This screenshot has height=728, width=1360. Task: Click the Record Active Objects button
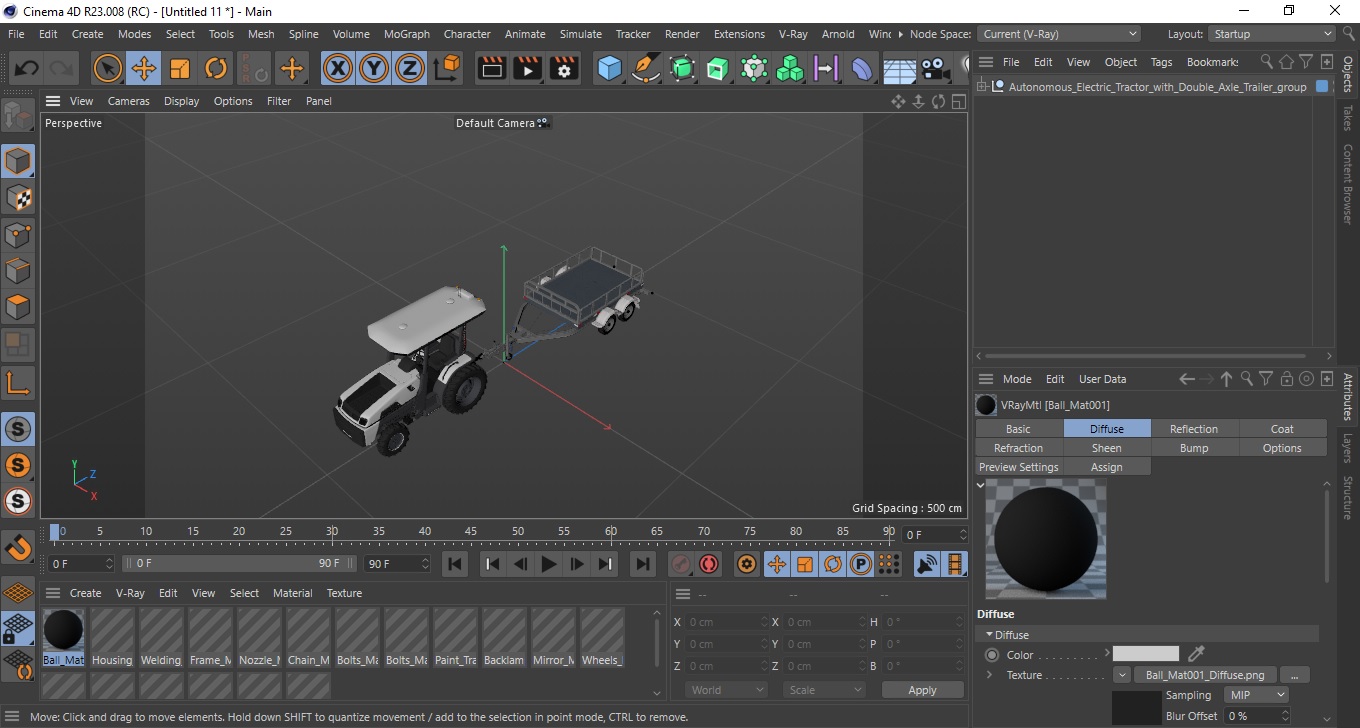coord(681,564)
